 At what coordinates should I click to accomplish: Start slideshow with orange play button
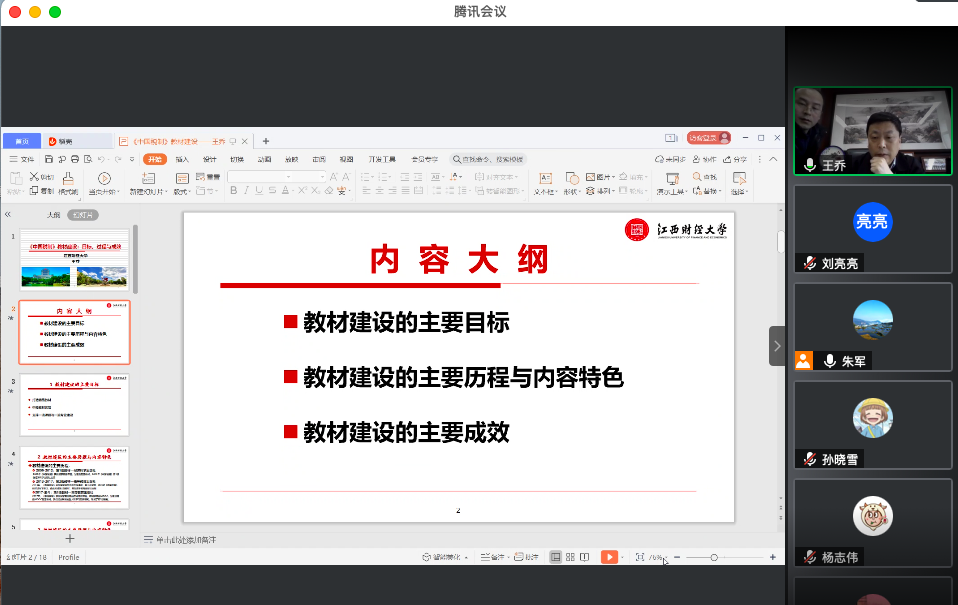coord(608,557)
